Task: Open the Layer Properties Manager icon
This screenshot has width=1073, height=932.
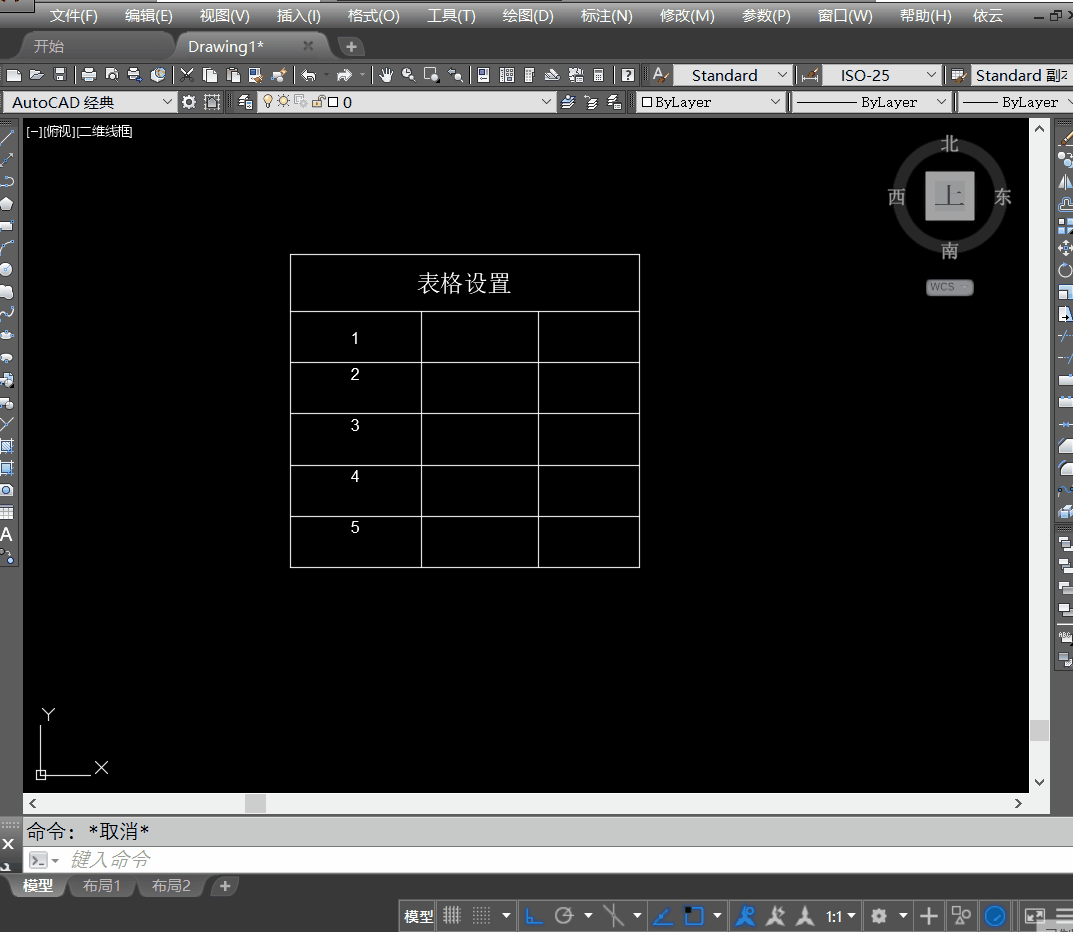Action: point(245,102)
